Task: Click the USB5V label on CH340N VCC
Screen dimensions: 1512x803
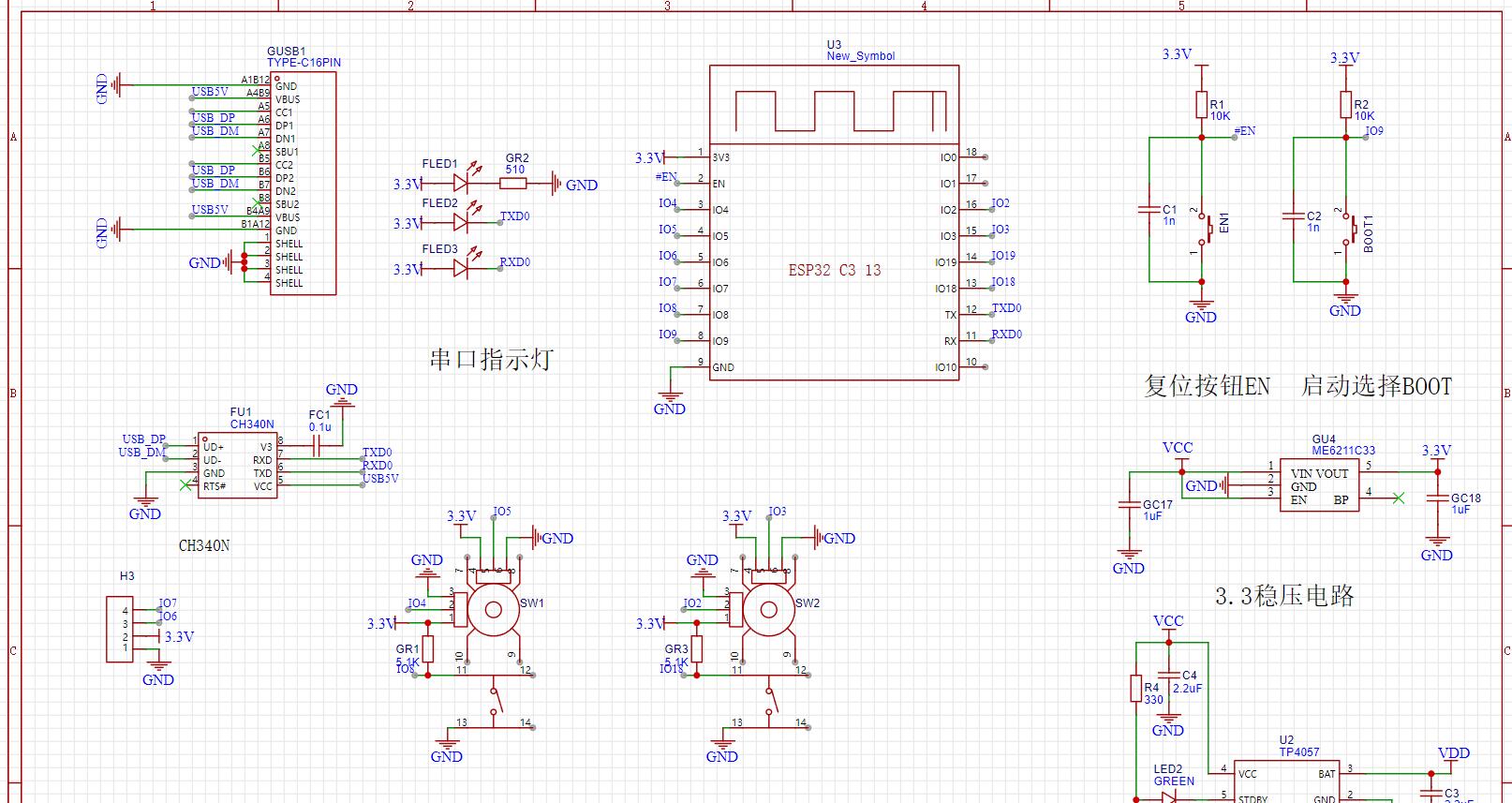Action: pyautogui.click(x=380, y=479)
